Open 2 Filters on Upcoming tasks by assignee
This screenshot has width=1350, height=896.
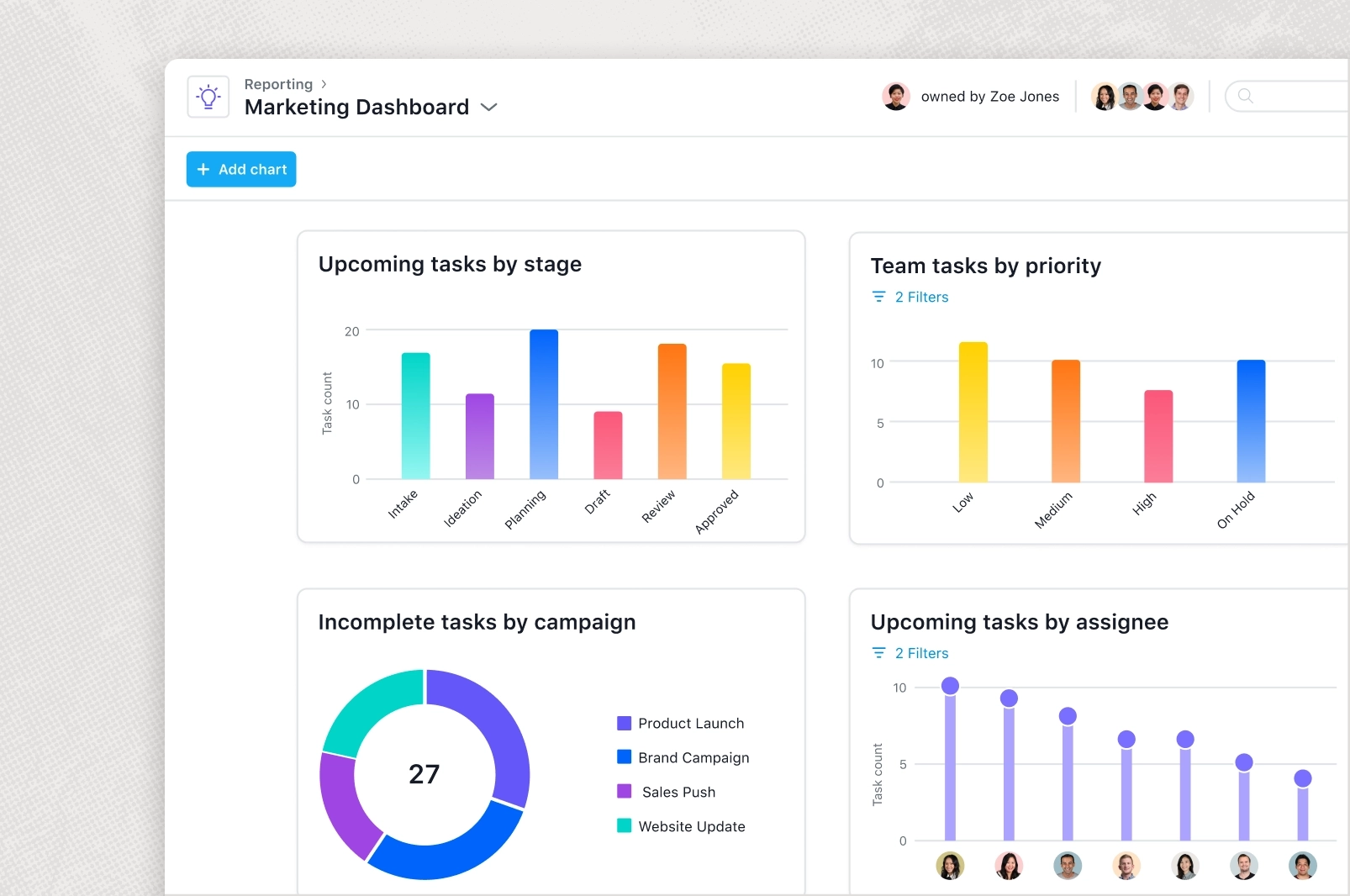(x=923, y=653)
